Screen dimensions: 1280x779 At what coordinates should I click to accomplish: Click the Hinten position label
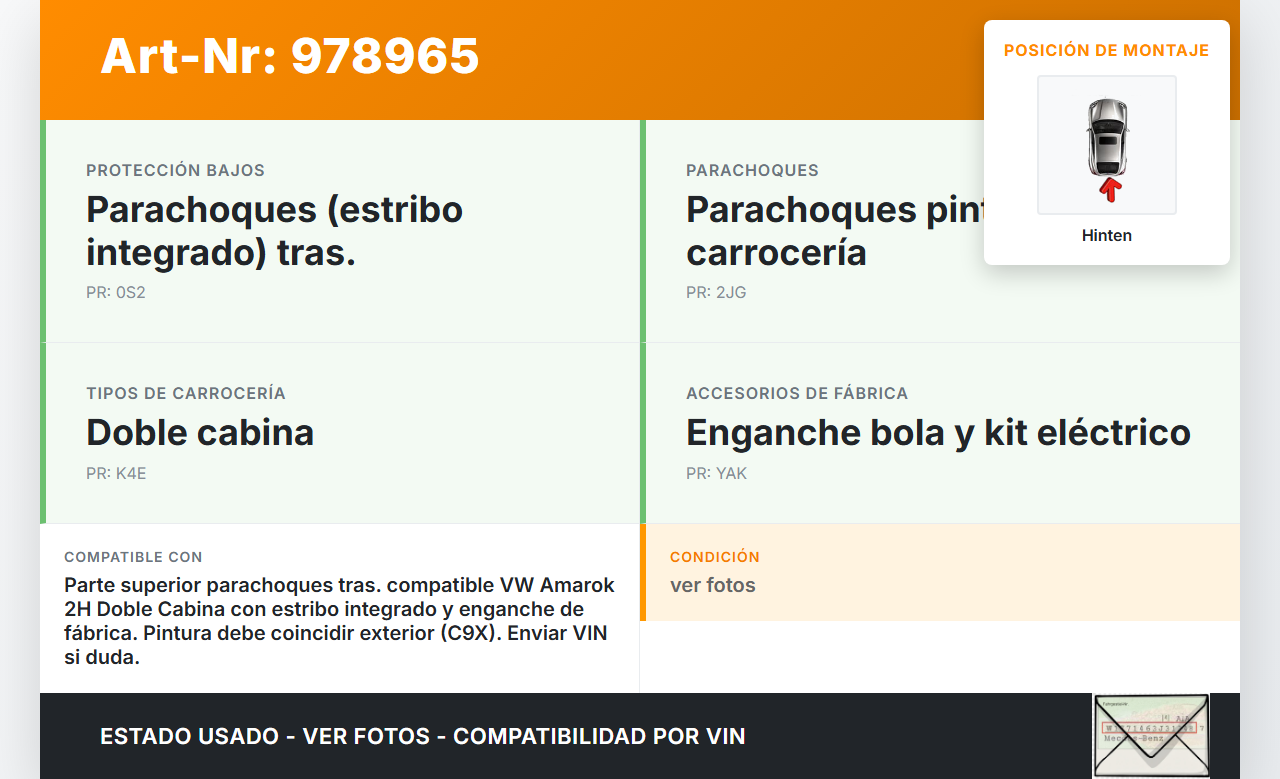[x=1107, y=236]
